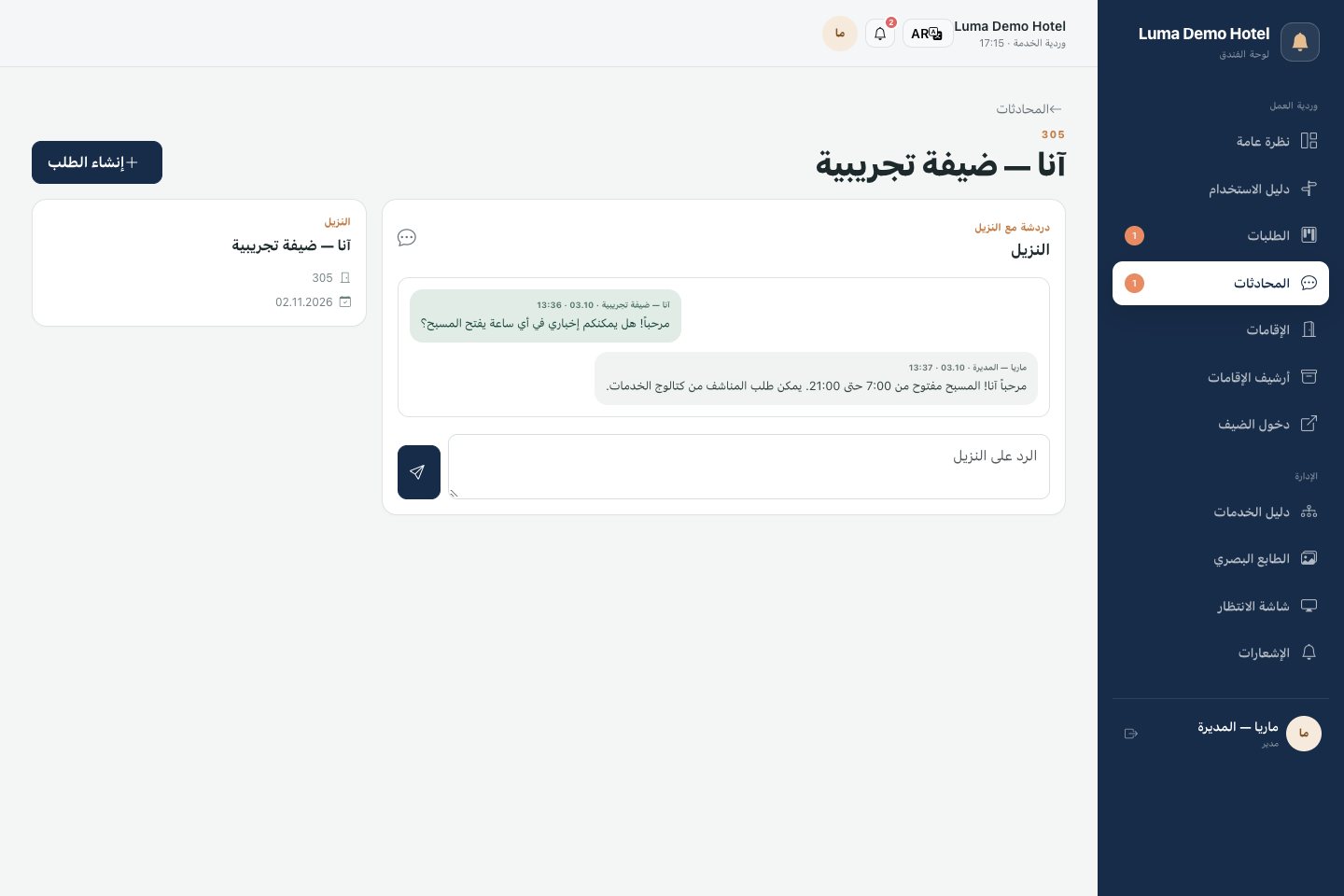The image size is (1344, 896).
Task: Click the ما user avatar in top bar
Action: (840, 34)
